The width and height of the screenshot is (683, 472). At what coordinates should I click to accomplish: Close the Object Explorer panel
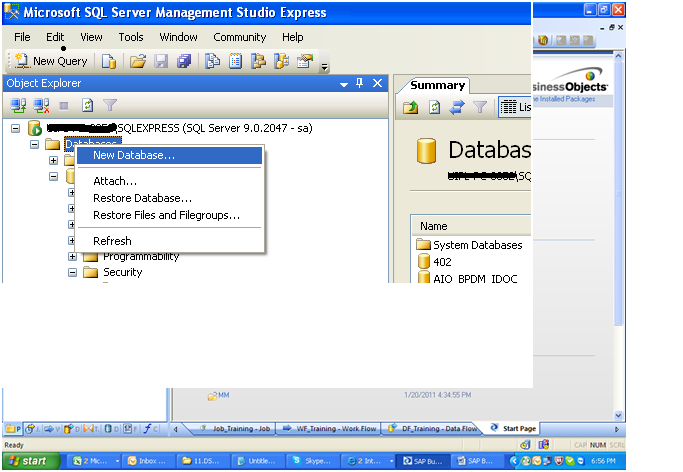[x=378, y=83]
